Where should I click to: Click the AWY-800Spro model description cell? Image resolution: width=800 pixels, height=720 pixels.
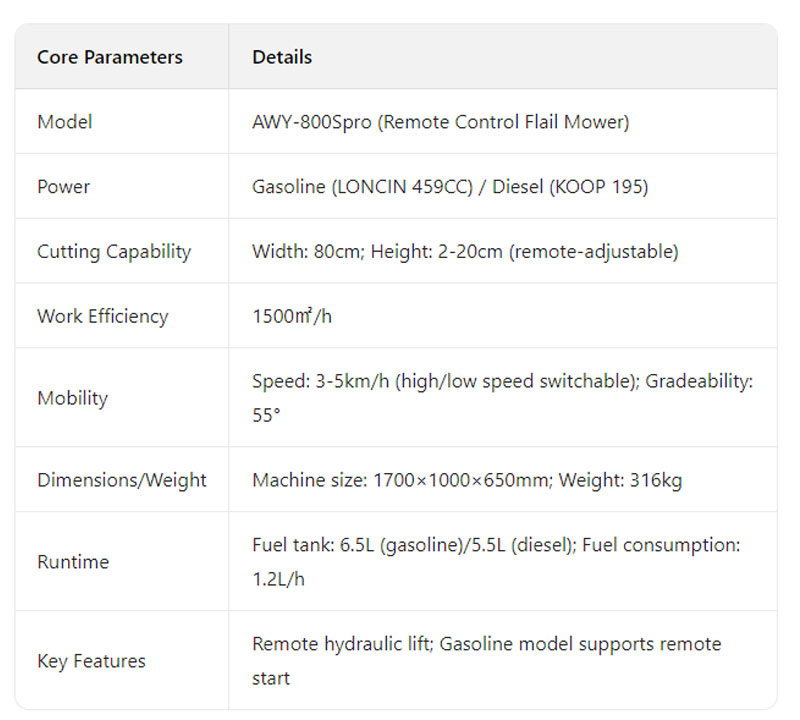point(440,122)
